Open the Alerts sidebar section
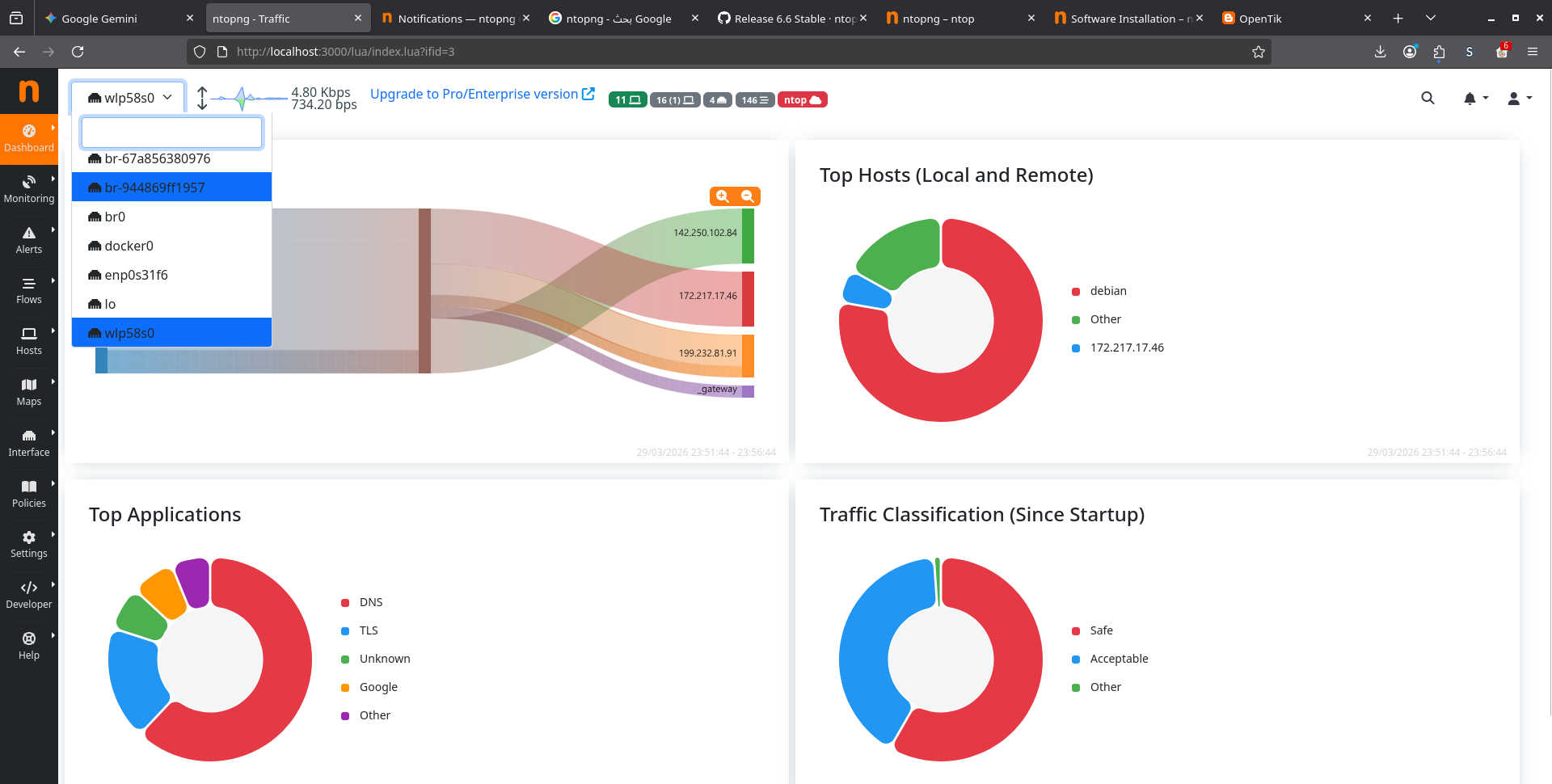This screenshot has height=784, width=1552. pyautogui.click(x=28, y=240)
